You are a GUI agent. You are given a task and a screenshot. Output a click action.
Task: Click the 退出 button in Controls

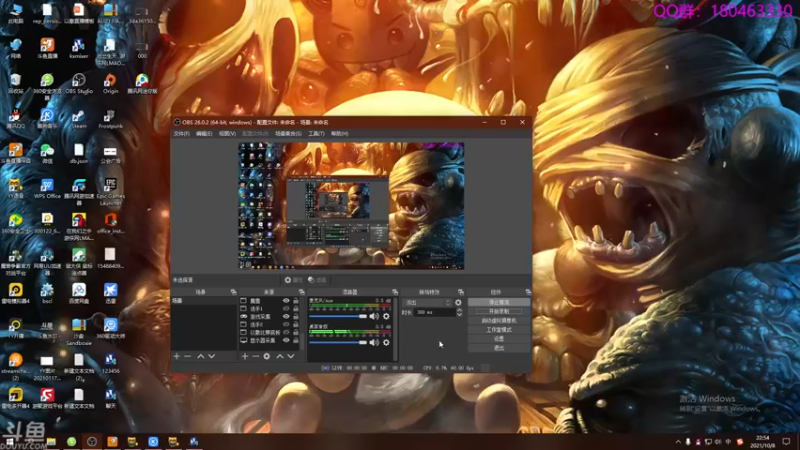pyautogui.click(x=499, y=348)
